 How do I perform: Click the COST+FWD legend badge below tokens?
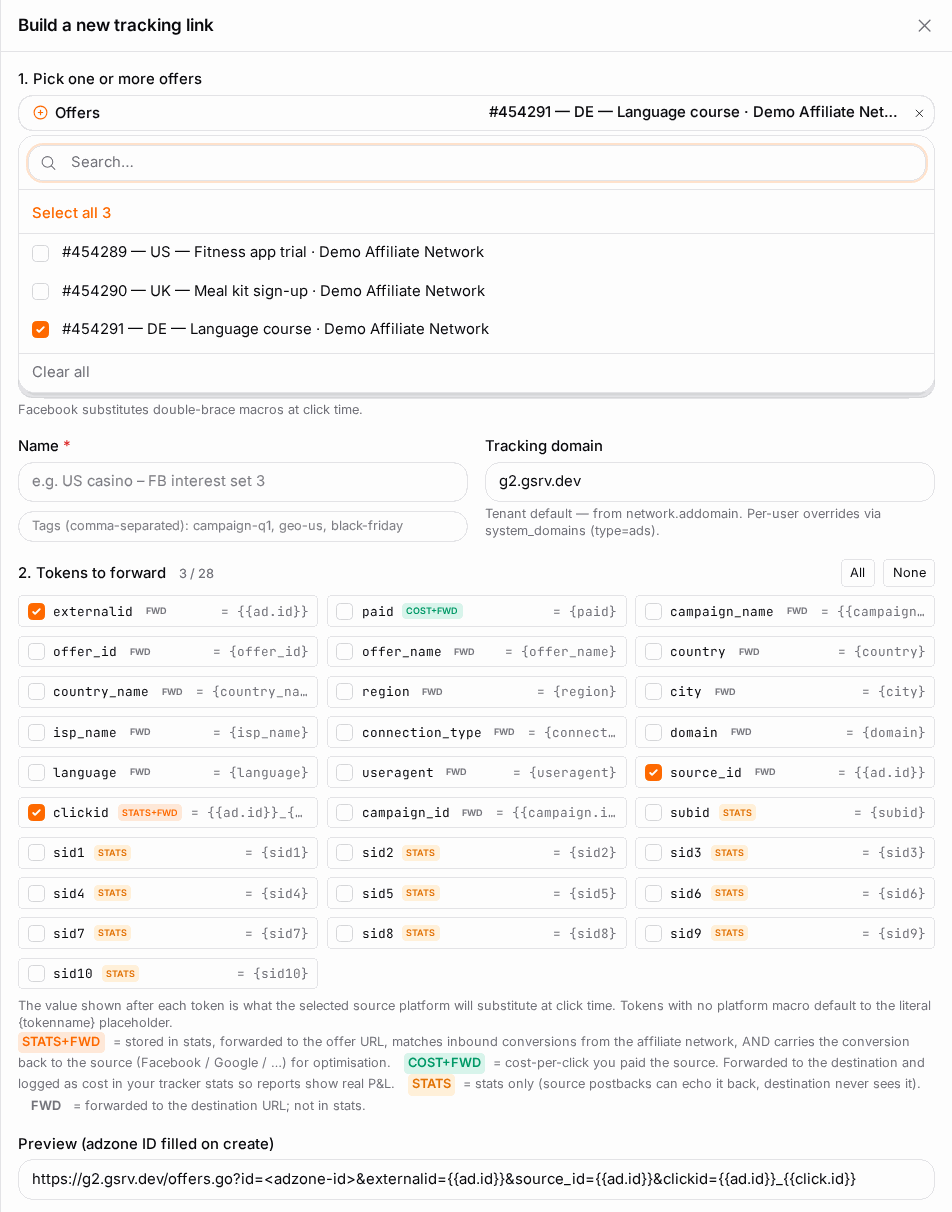pyautogui.click(x=444, y=1063)
